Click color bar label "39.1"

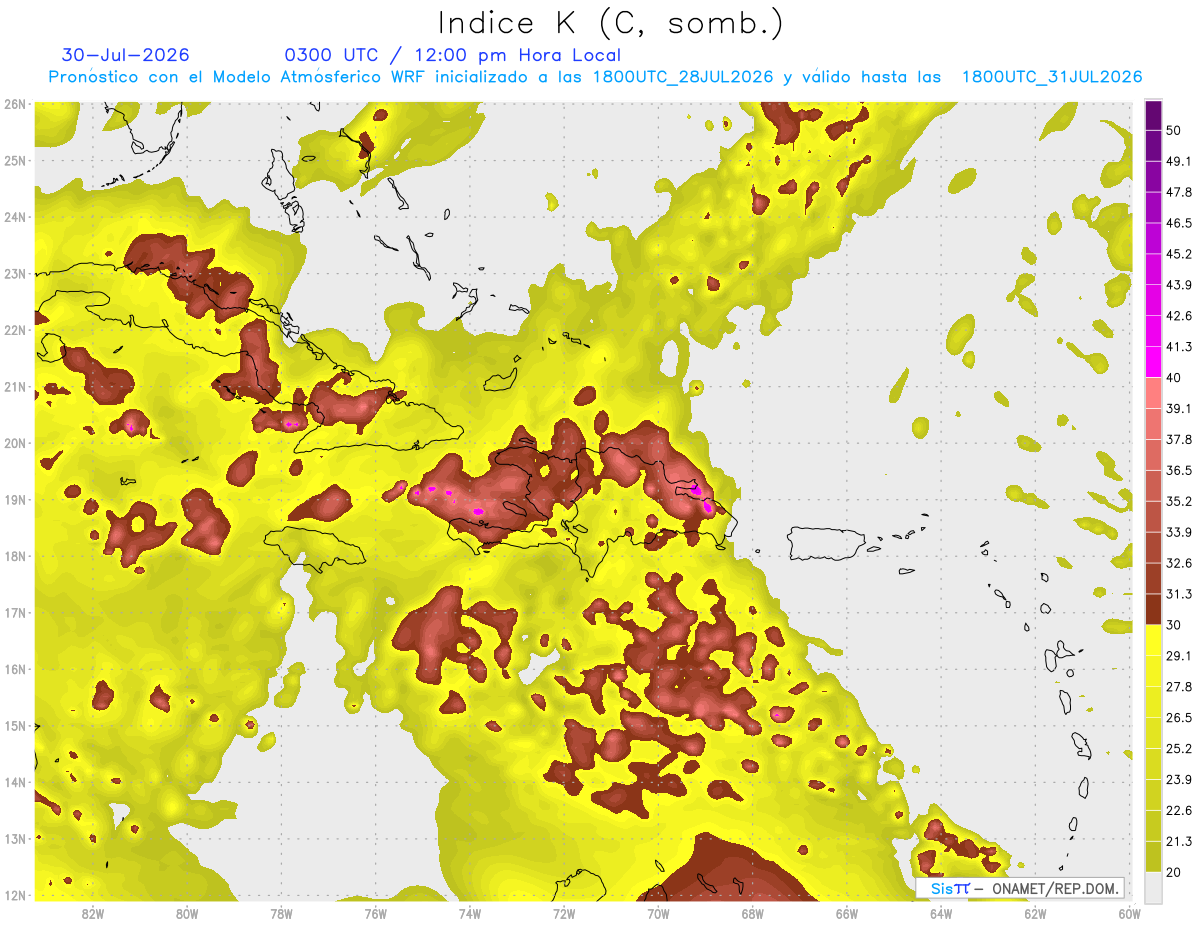pyautogui.click(x=1179, y=408)
